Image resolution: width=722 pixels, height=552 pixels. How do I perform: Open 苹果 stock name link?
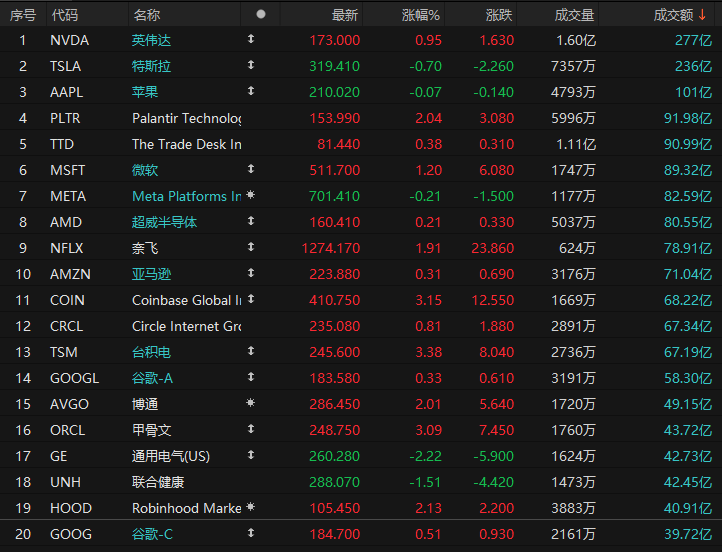pyautogui.click(x=145, y=92)
